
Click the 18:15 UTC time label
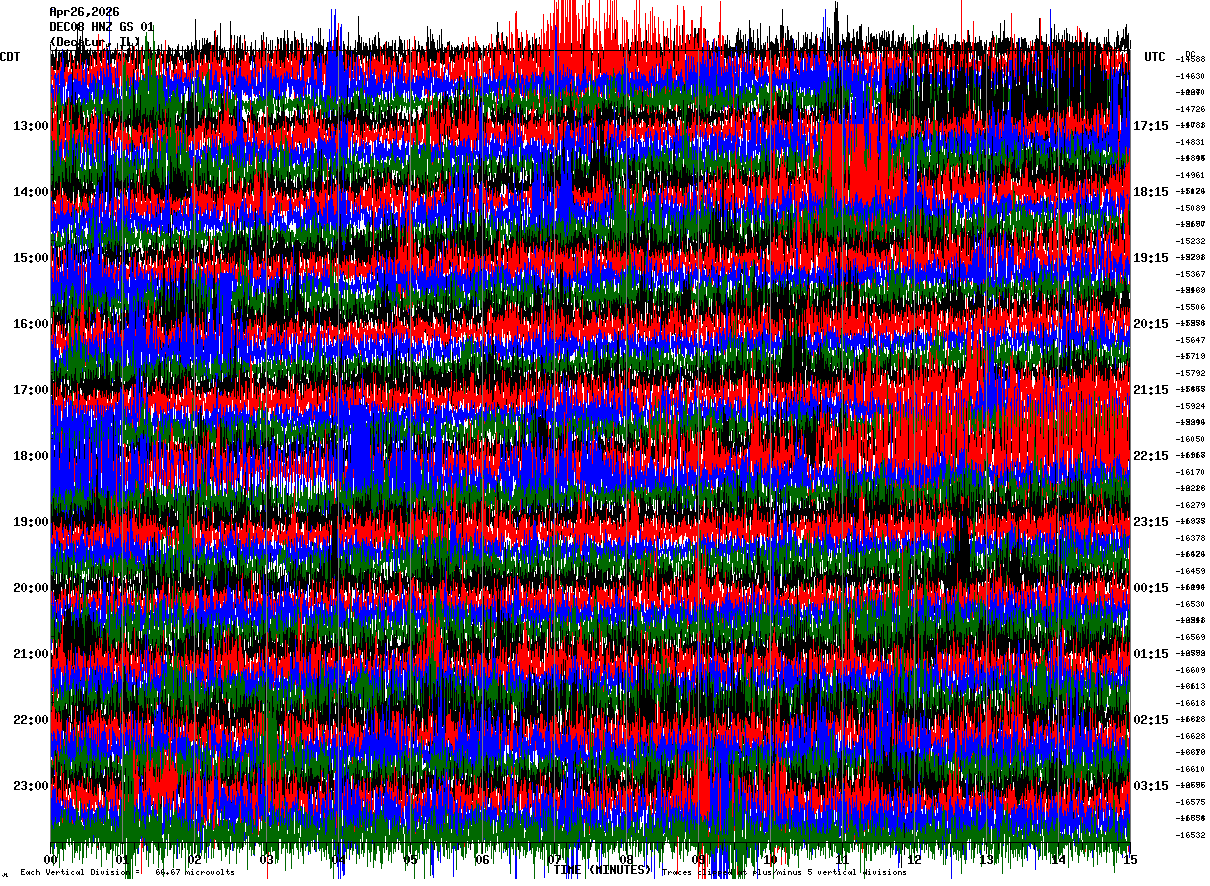[1151, 192]
